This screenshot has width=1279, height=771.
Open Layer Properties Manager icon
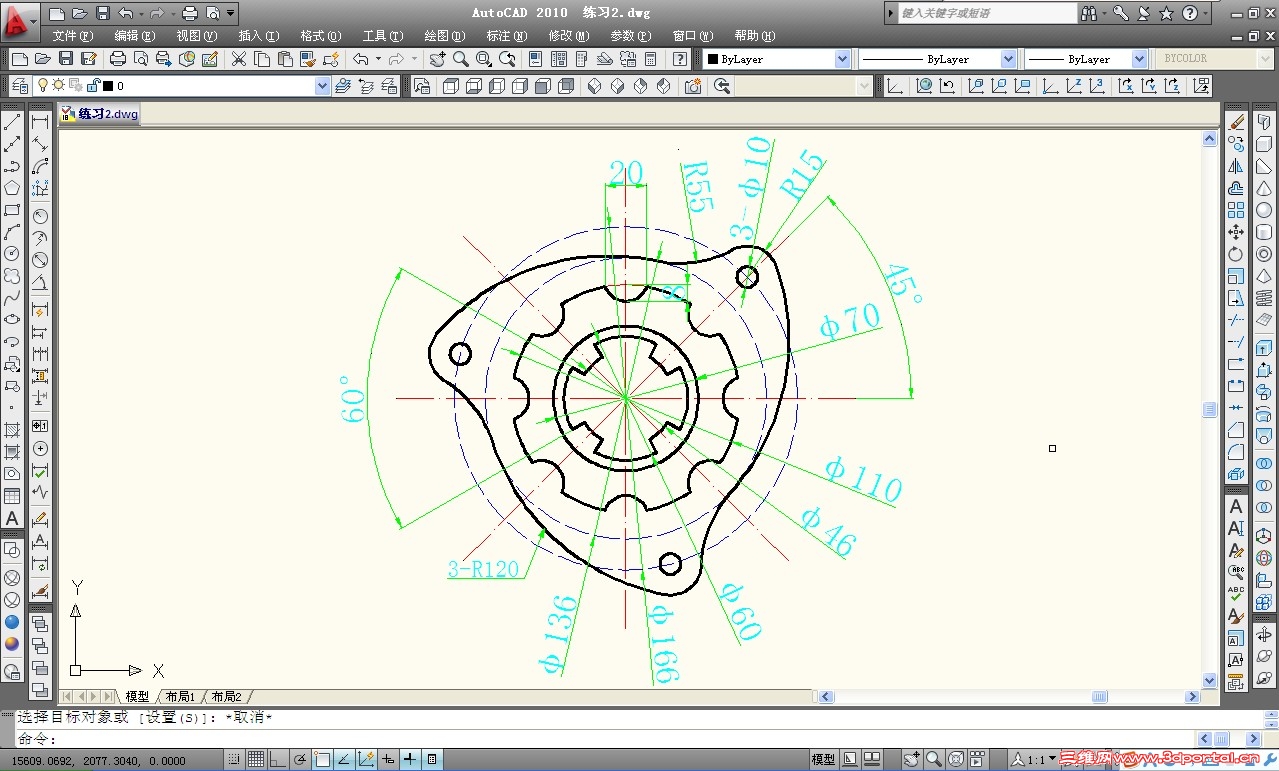(x=19, y=86)
